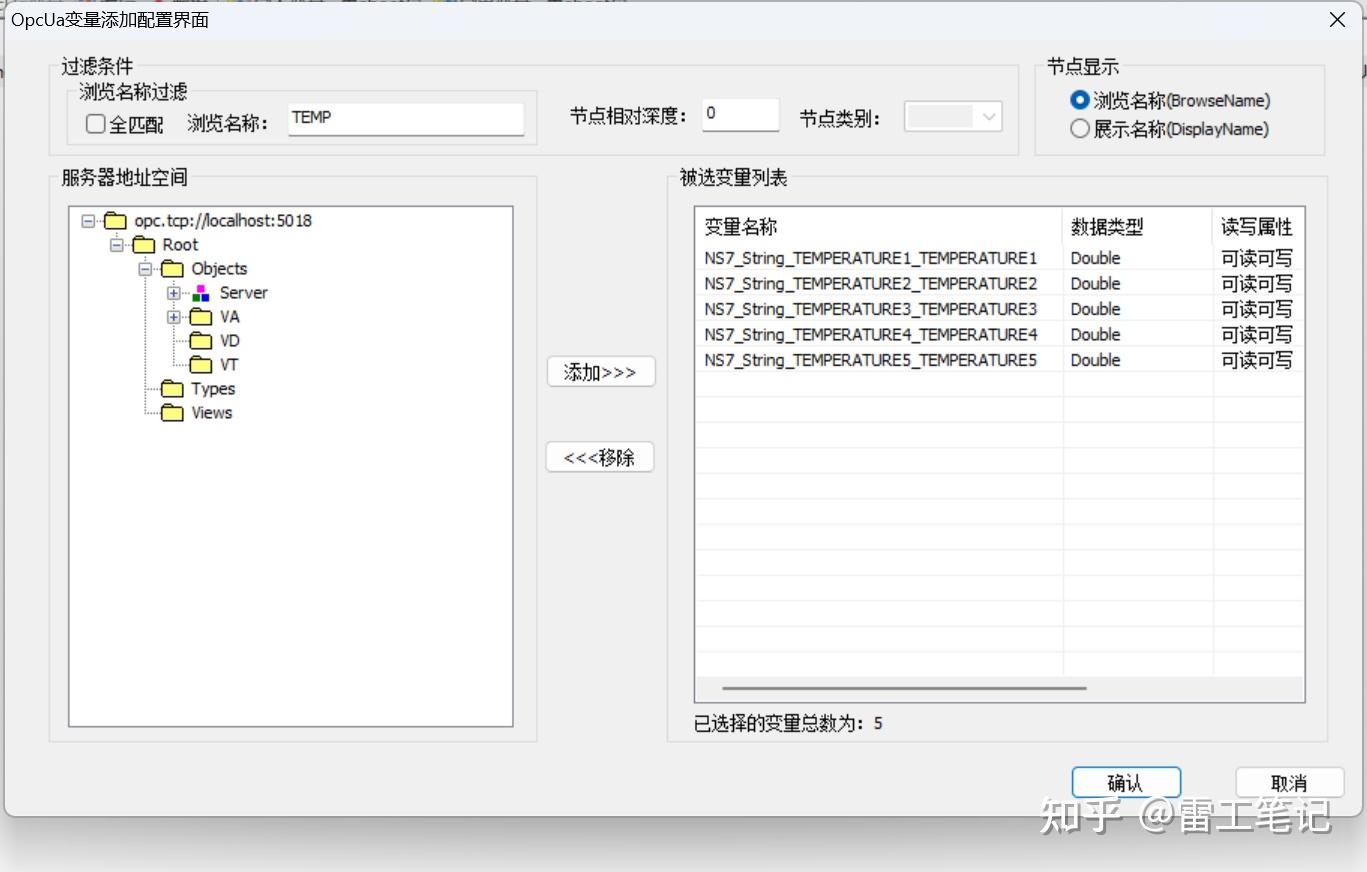Click the VT folder icon
The width and height of the screenshot is (1367, 872).
201,364
